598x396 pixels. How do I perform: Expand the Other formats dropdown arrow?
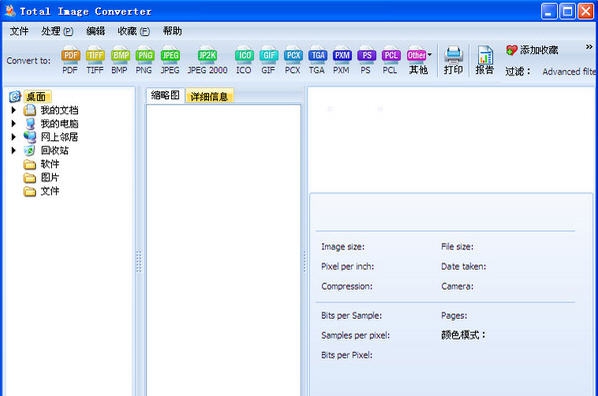click(x=430, y=55)
